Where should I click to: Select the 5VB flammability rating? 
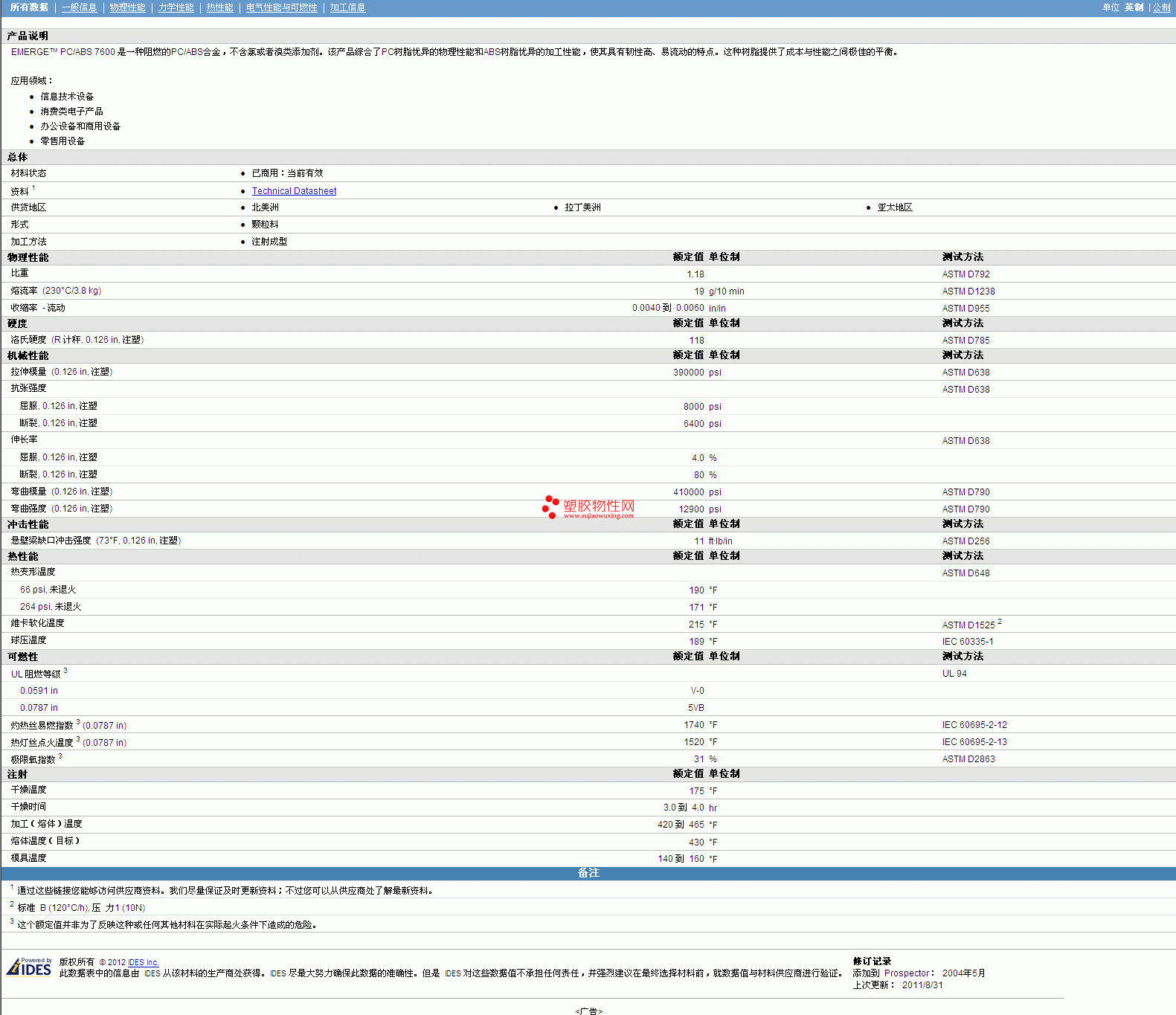(x=695, y=708)
